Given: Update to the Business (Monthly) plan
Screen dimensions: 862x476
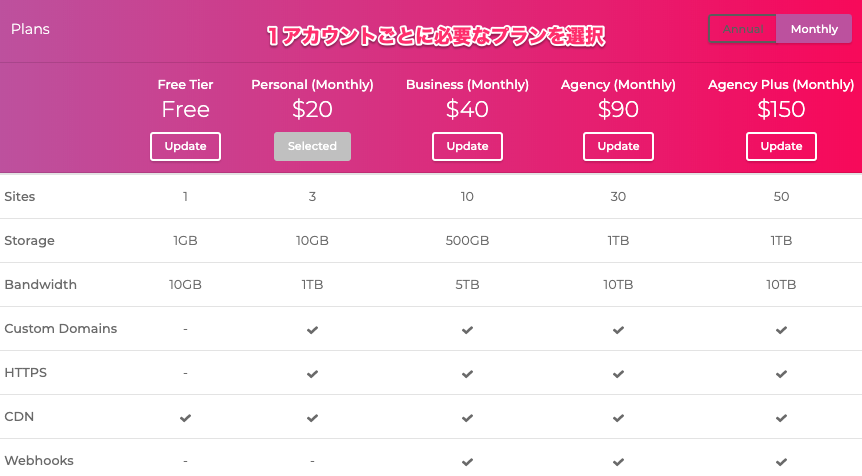Looking at the screenshot, I should [467, 146].
